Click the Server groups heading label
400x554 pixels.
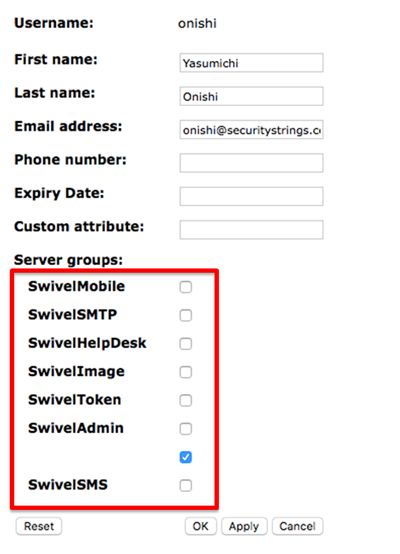[69, 260]
